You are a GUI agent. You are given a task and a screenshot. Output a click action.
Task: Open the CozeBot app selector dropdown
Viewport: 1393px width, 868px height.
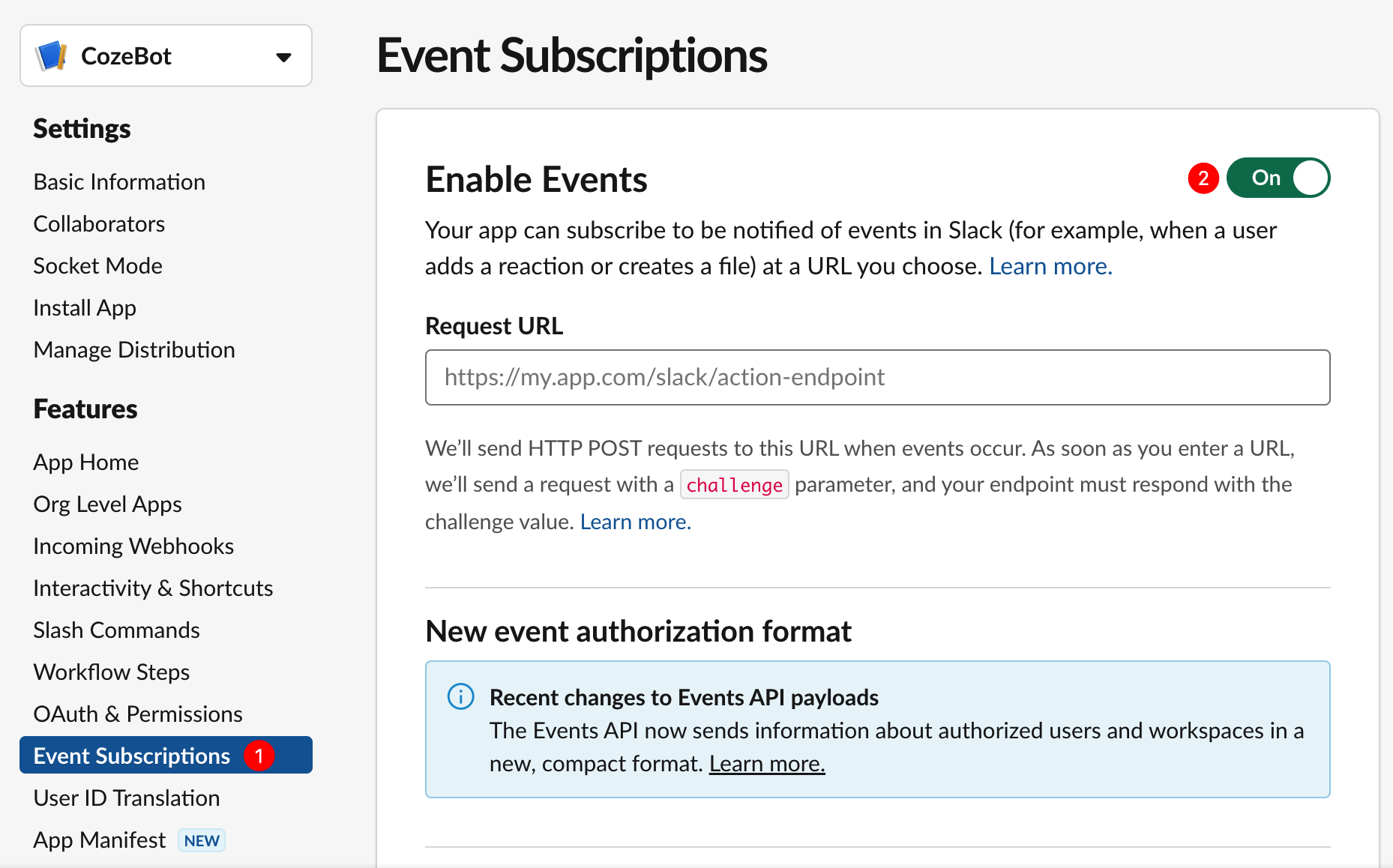click(166, 55)
